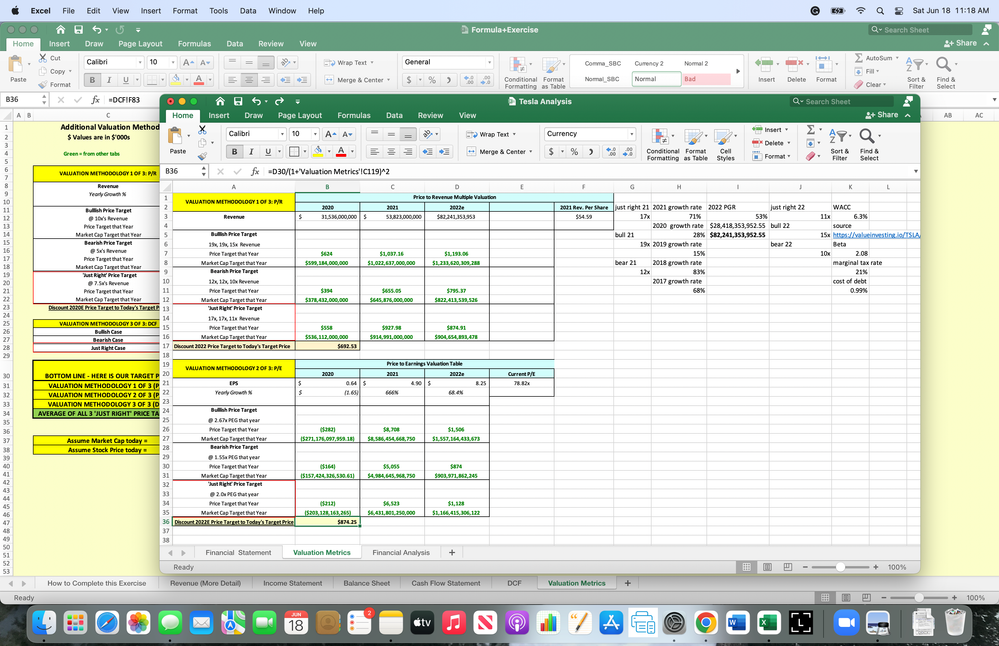
Task: Toggle Bold formatting on the selected cell
Action: click(233, 151)
